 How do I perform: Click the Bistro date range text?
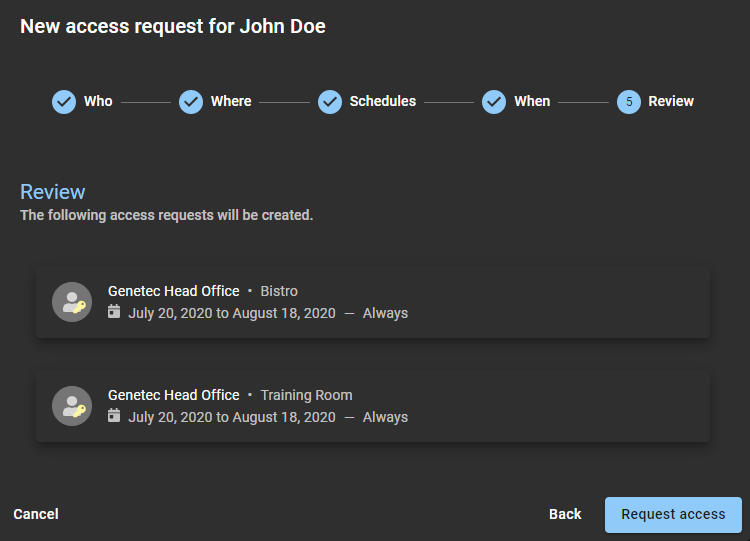click(232, 313)
